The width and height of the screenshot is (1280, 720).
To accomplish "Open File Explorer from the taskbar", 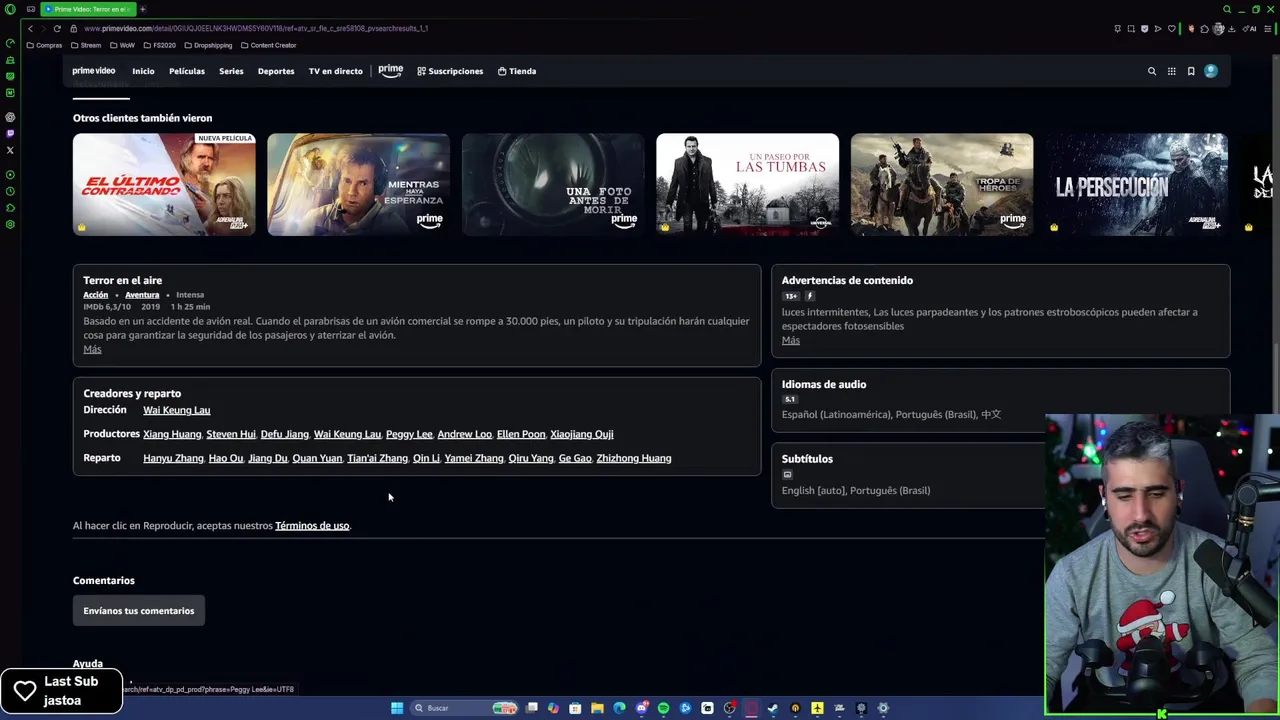I will (597, 708).
